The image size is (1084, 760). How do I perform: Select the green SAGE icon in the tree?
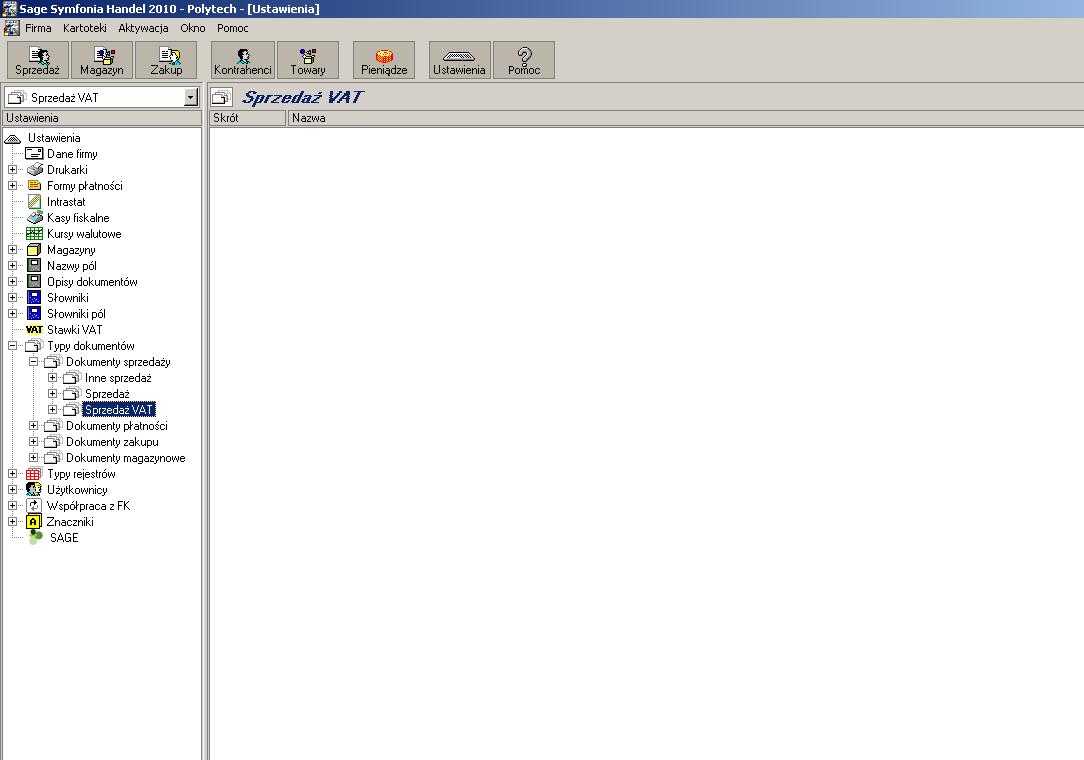click(x=35, y=537)
